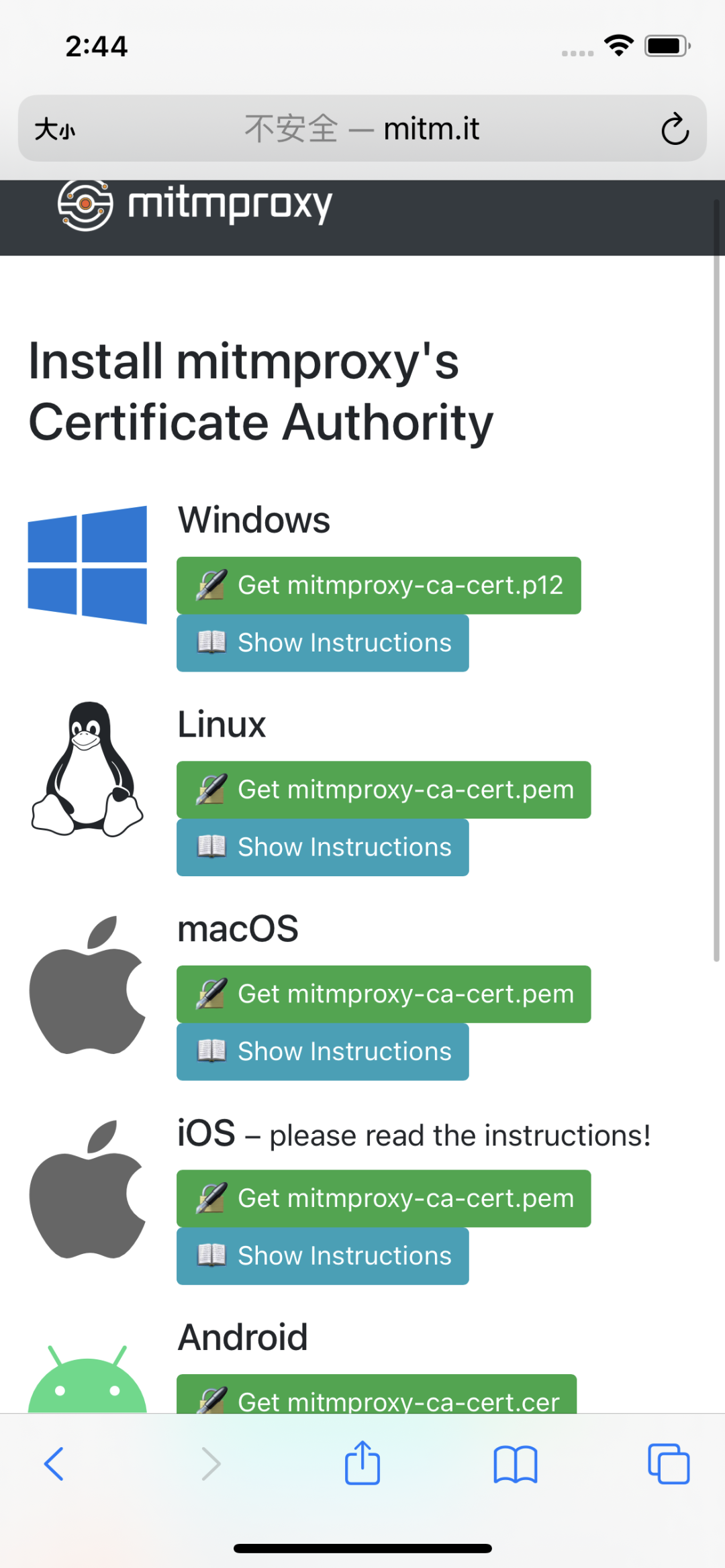Click the Android robot icon
This screenshot has height=1568, width=725.
click(x=87, y=1379)
